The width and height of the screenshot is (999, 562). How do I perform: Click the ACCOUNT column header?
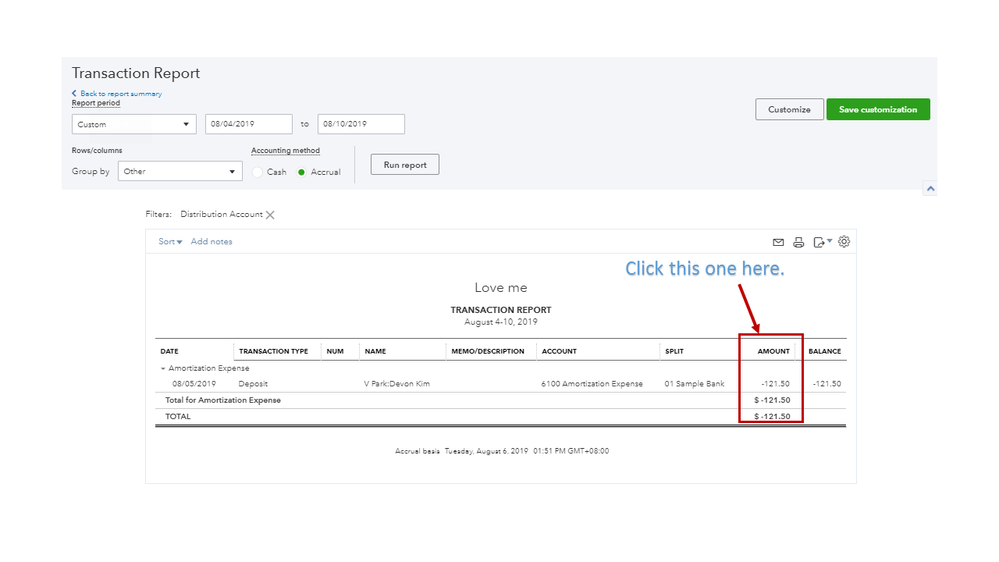tap(559, 351)
